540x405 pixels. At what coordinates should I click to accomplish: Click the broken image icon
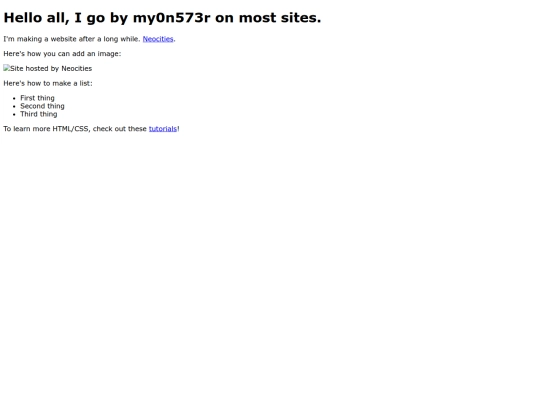pos(7,68)
